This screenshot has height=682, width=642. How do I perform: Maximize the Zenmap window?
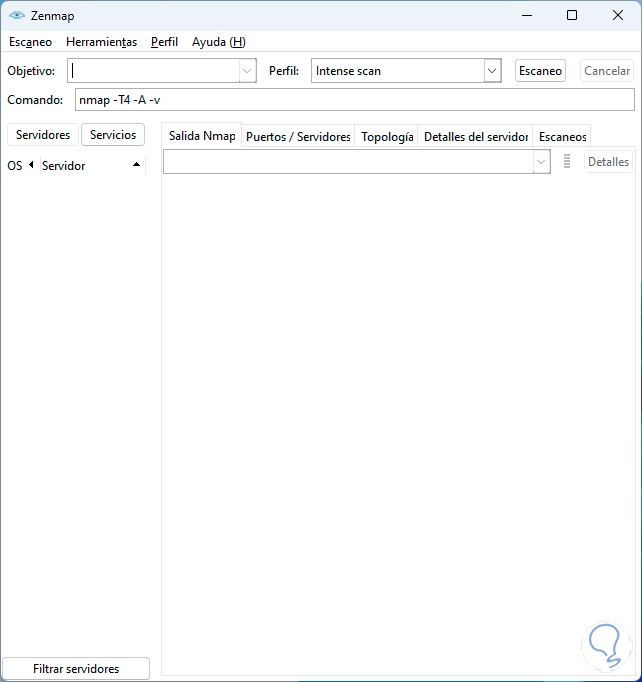pyautogui.click(x=572, y=15)
